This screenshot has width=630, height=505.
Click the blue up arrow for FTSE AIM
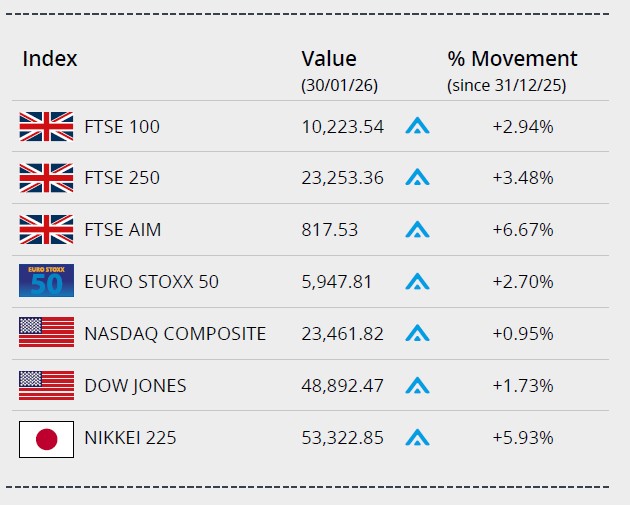click(x=417, y=230)
